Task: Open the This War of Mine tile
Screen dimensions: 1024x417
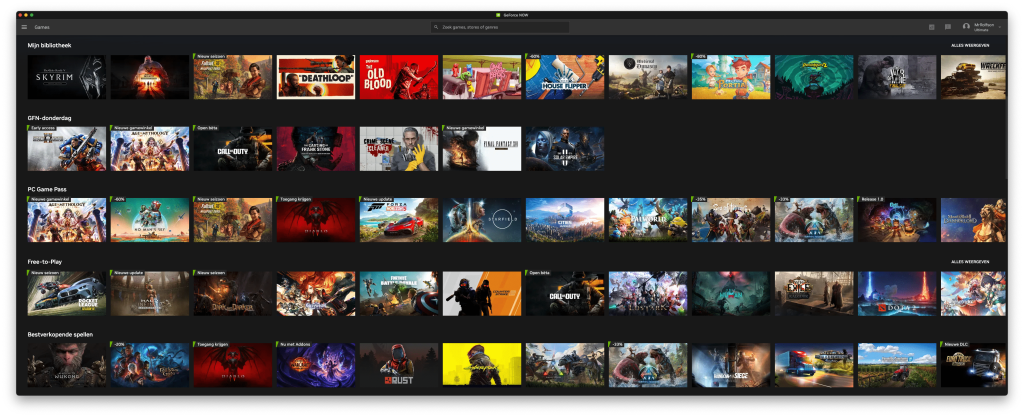Action: [x=897, y=77]
